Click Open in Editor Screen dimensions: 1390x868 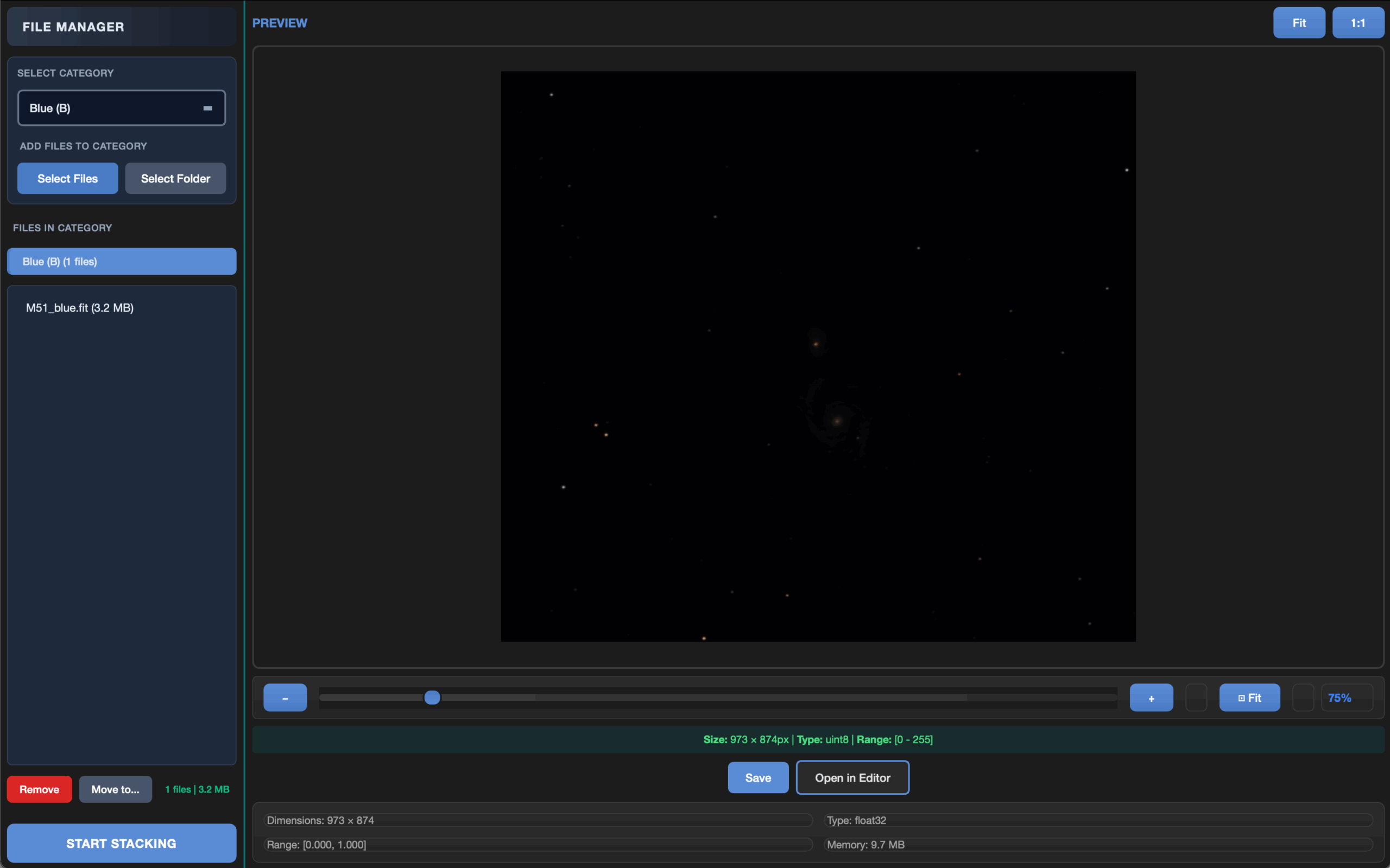852,778
